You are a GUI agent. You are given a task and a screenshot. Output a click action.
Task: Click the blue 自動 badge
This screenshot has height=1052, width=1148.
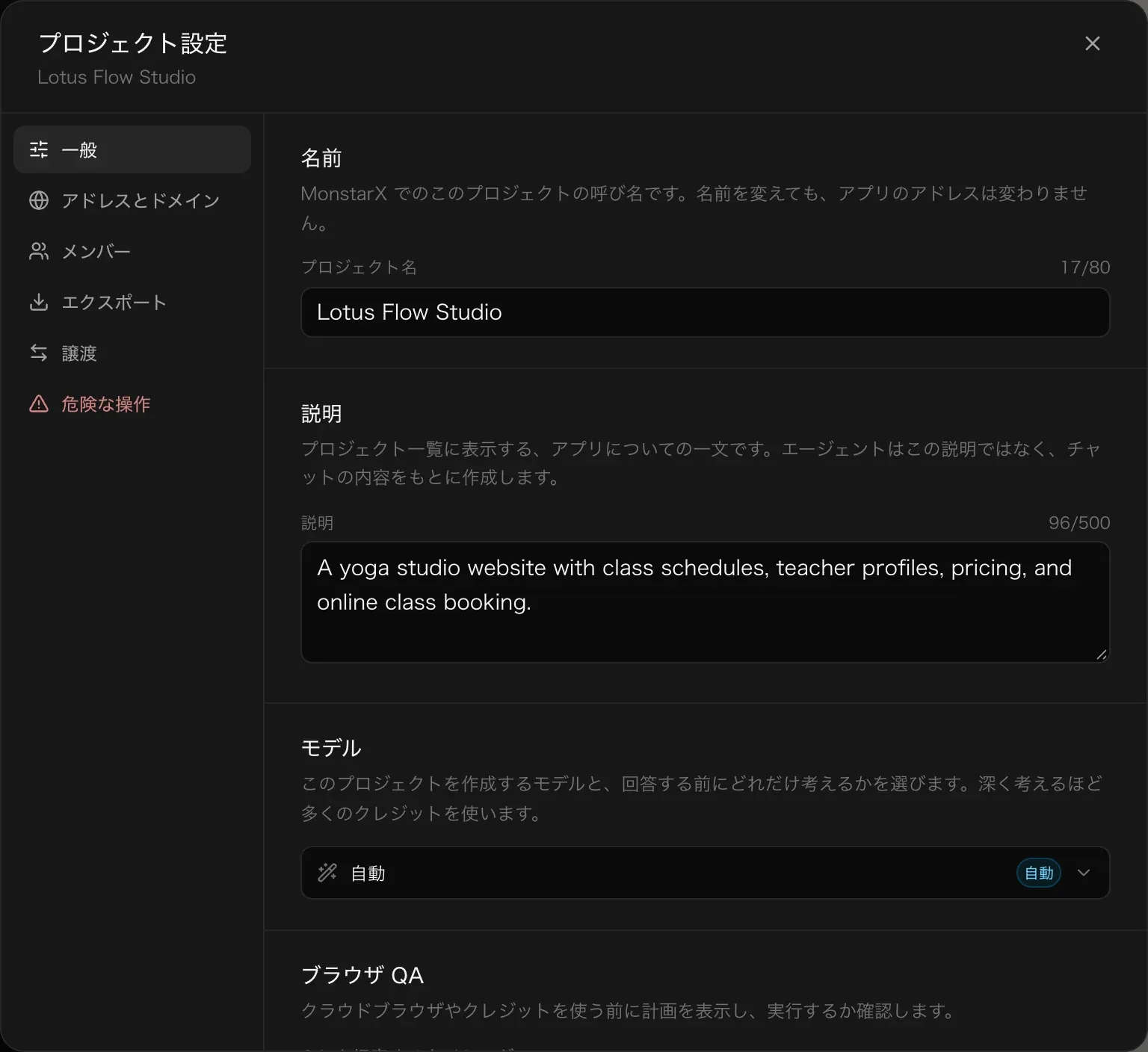[x=1039, y=873]
